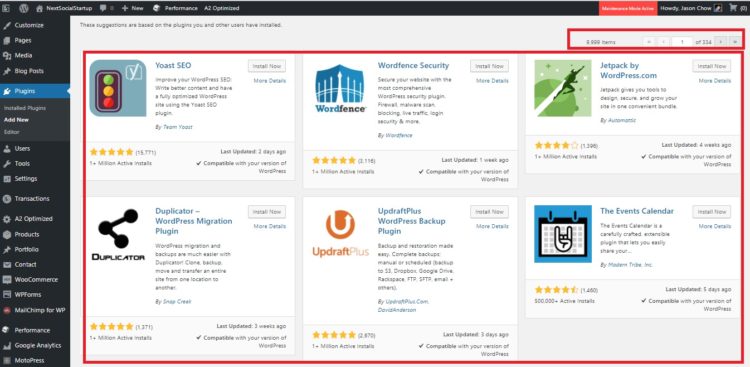Click the New plus icon

pos(124,8)
